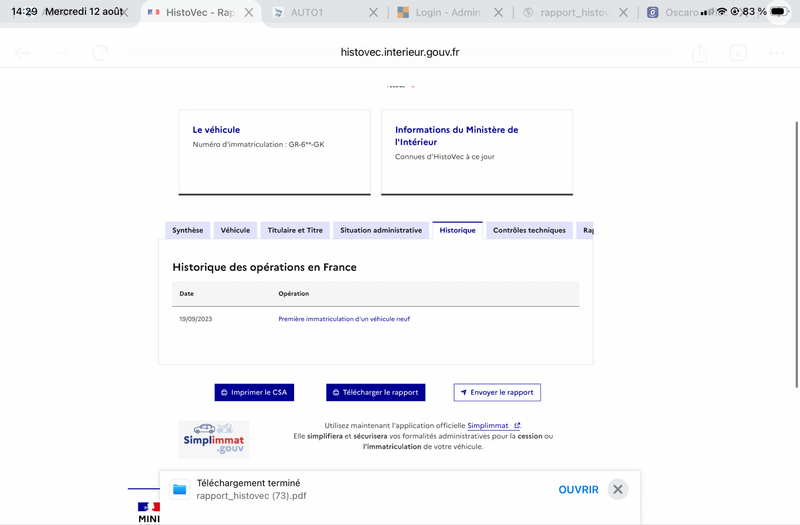Select the Situation administrative tab

point(381,230)
